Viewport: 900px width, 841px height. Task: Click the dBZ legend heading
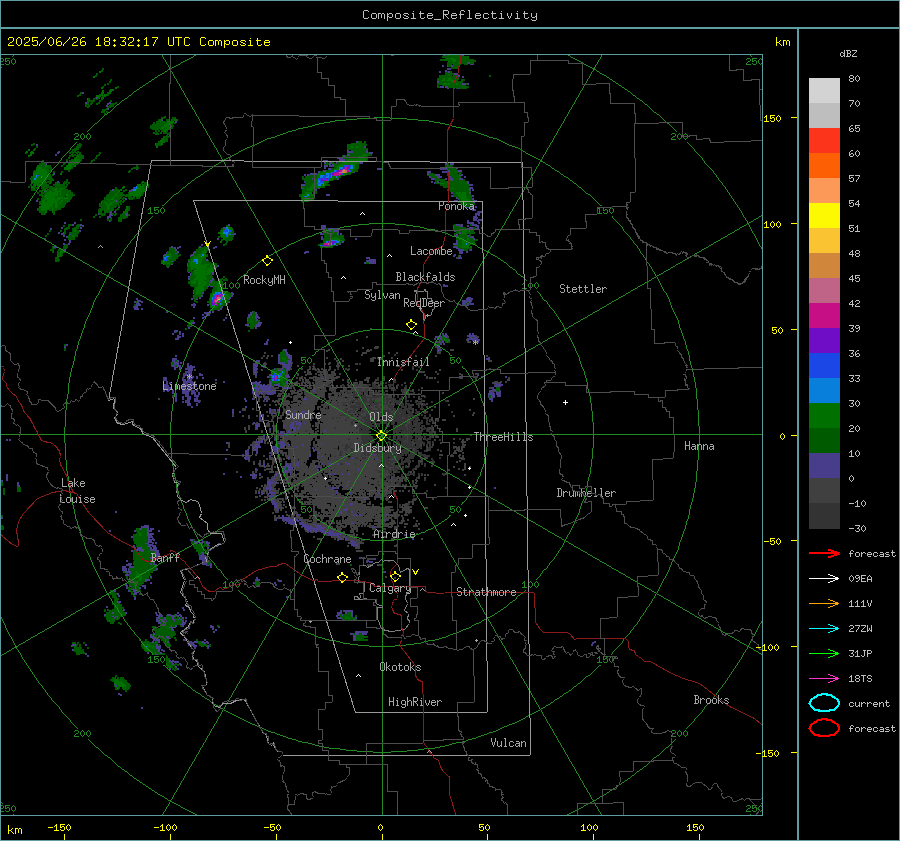coord(848,53)
